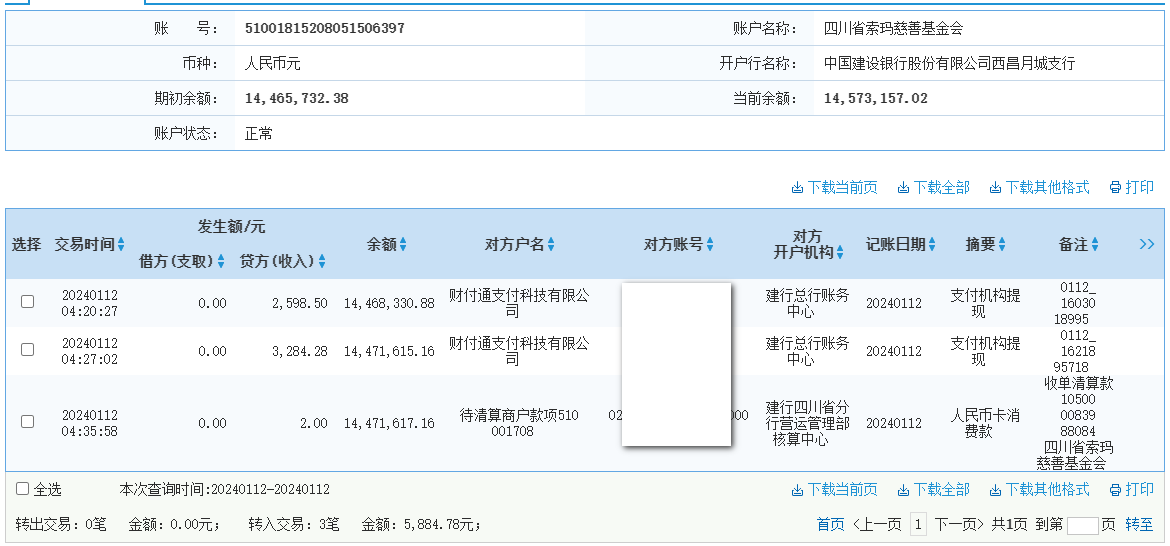Sort by 备注 column arrows
Screen dimensions: 1170x546
pos(1095,245)
